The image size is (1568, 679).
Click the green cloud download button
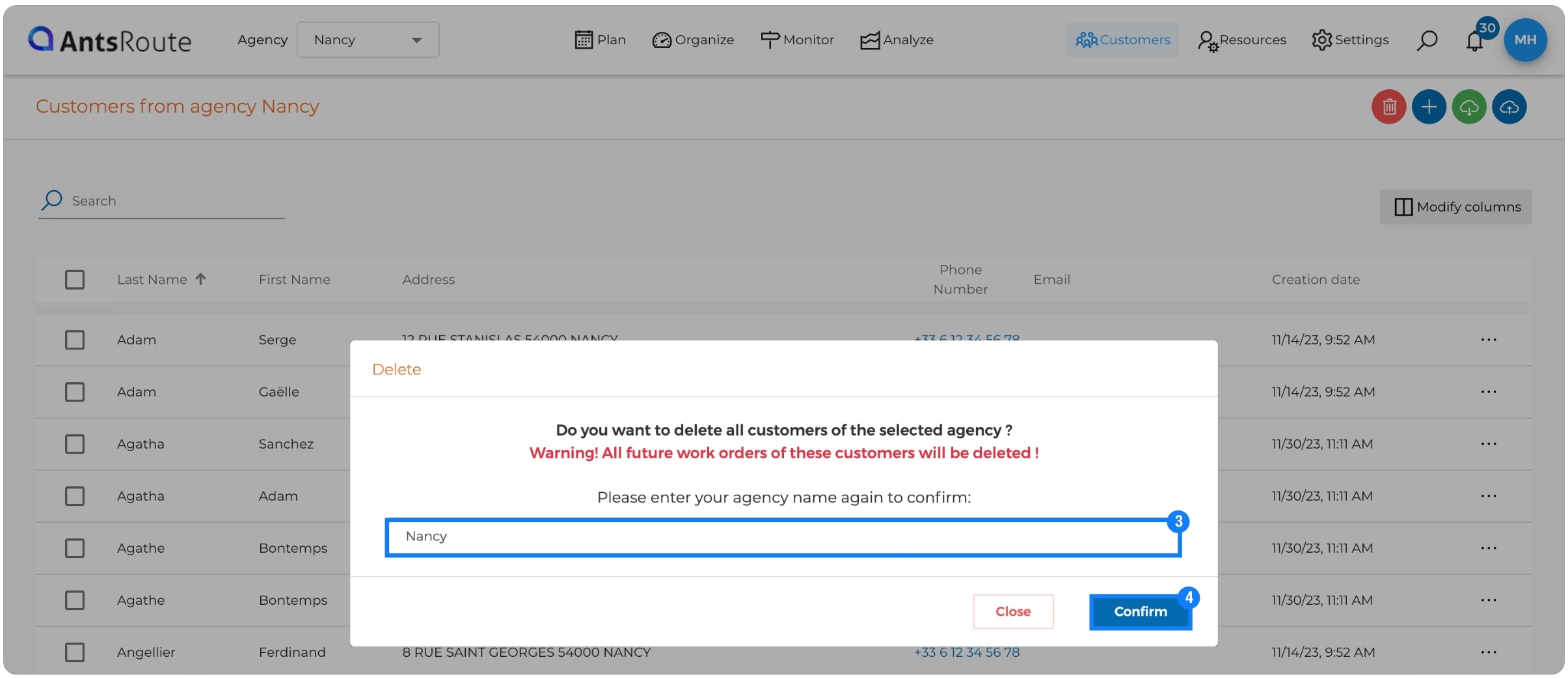(1469, 107)
